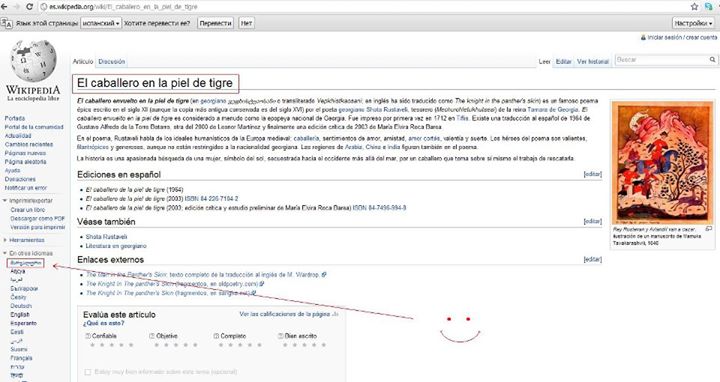Click the Wikipedia globe logo
The image size is (720, 382).
(x=34, y=61)
